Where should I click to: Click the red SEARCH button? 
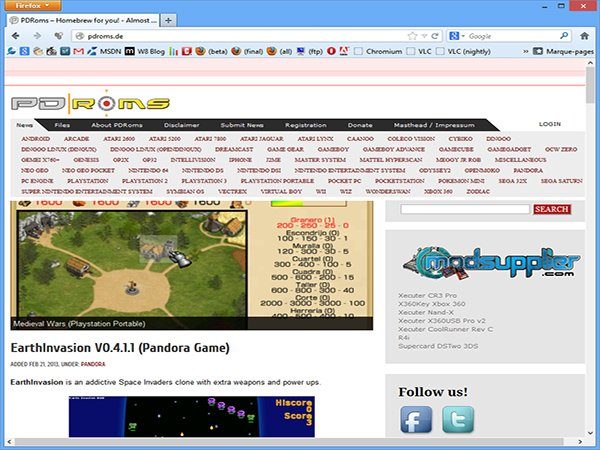(552, 209)
